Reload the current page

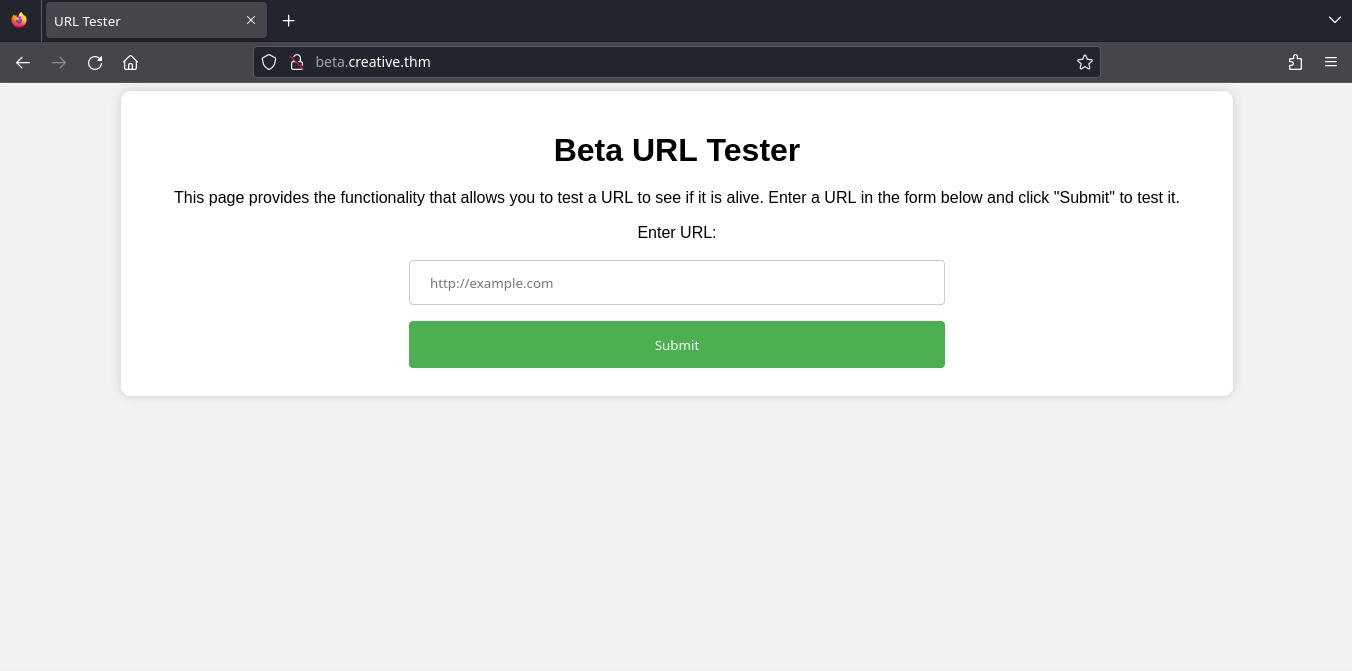[95, 62]
